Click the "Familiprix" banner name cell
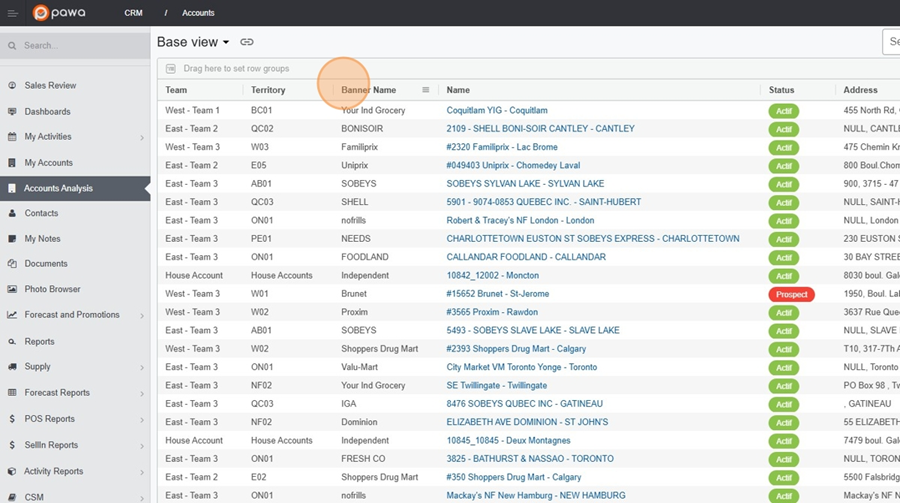Screen dimensions: 900x503 point(359,147)
